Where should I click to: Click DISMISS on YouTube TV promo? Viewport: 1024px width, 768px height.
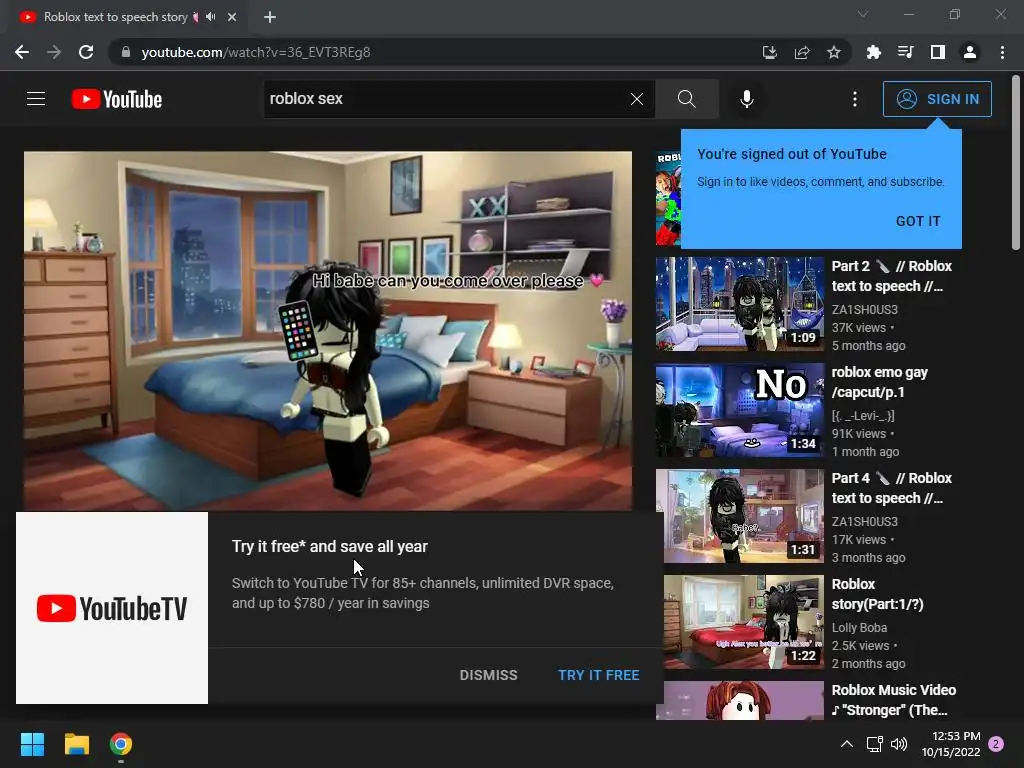click(x=488, y=675)
